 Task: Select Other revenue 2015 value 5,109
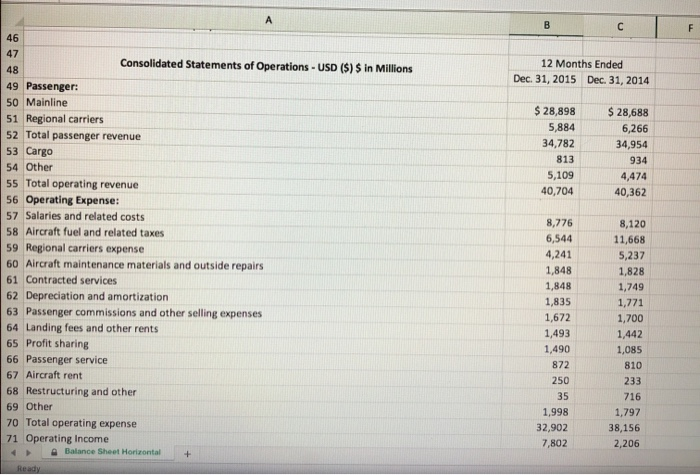[561, 175]
